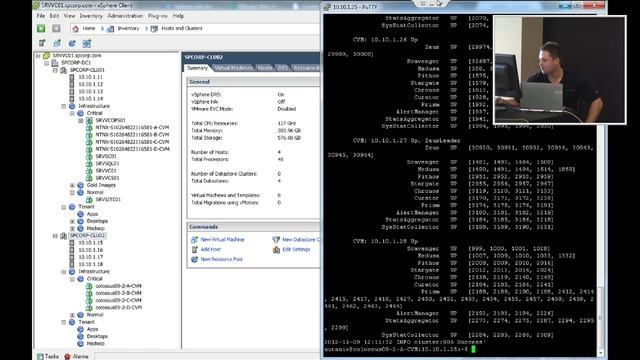640x360 pixels.
Task: Select the SRVVCOPS01 vApp item
Action: [x=110, y=120]
